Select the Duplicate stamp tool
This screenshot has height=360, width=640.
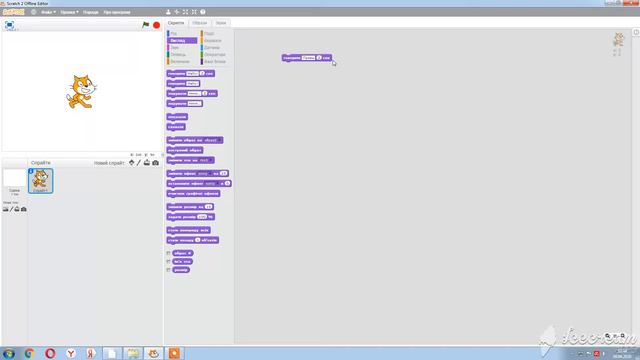click(168, 12)
